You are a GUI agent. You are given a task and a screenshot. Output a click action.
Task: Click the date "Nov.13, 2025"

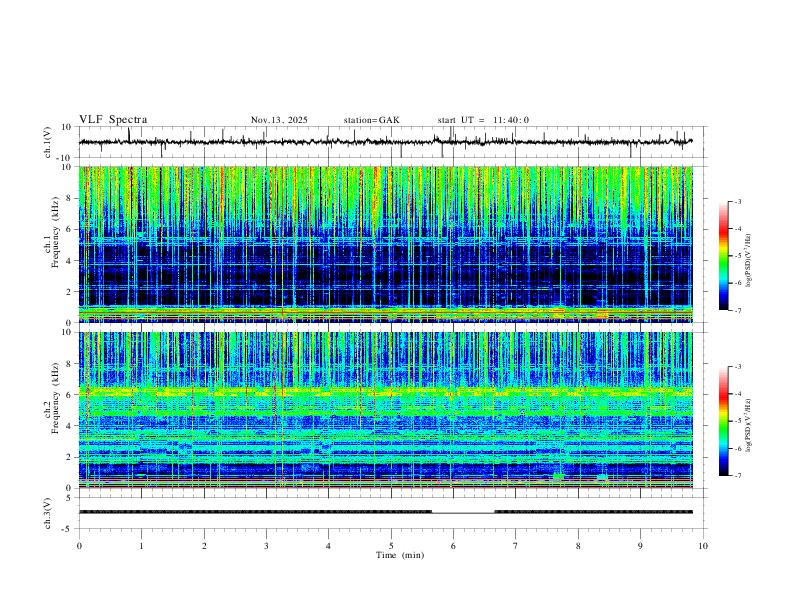(x=279, y=120)
